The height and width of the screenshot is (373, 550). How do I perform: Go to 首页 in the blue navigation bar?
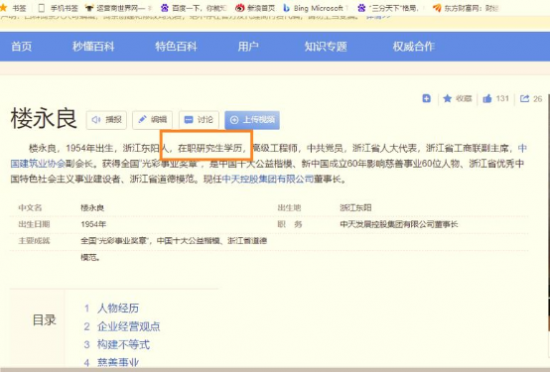coord(21,46)
